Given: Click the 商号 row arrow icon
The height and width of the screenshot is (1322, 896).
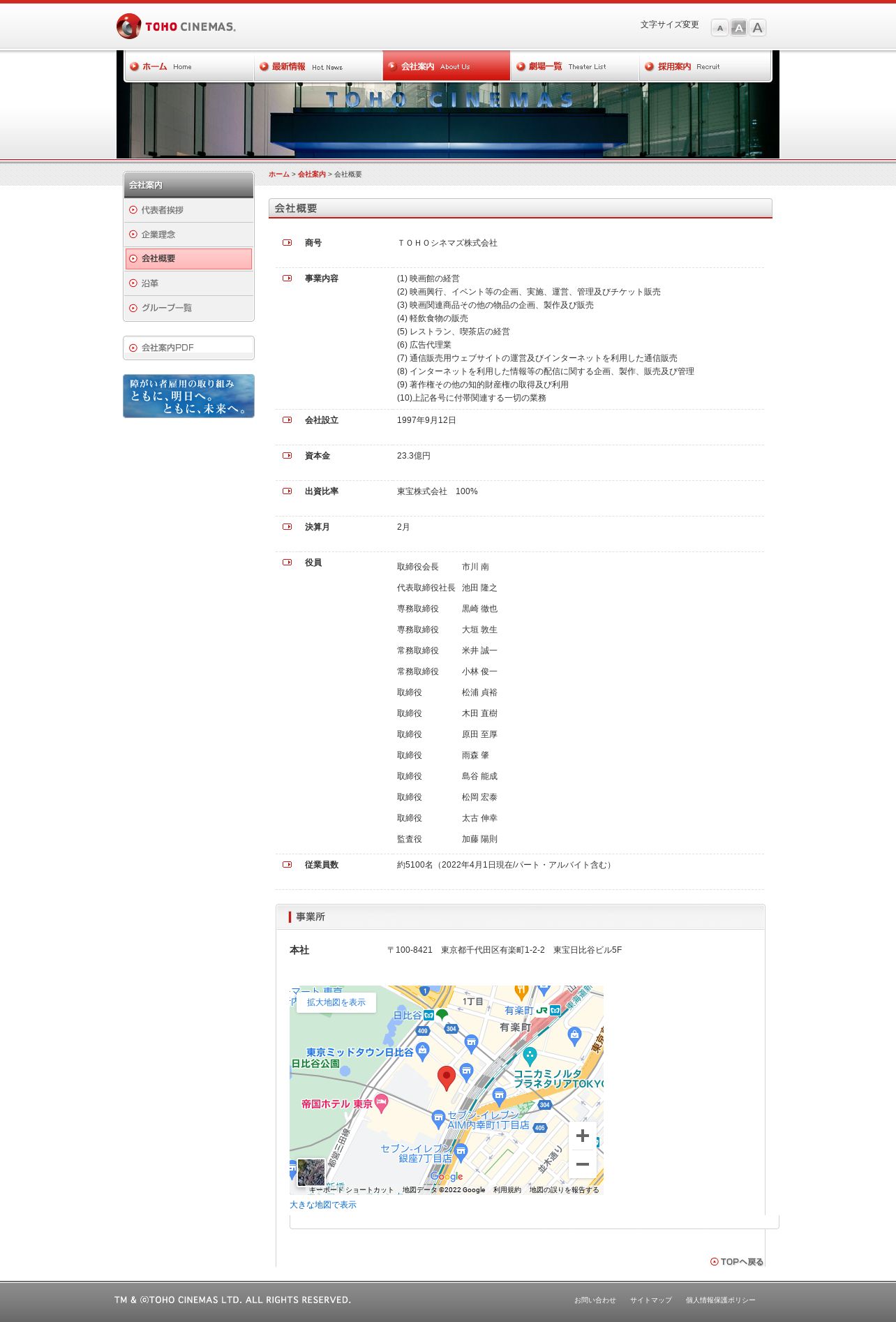Looking at the screenshot, I should [x=287, y=243].
